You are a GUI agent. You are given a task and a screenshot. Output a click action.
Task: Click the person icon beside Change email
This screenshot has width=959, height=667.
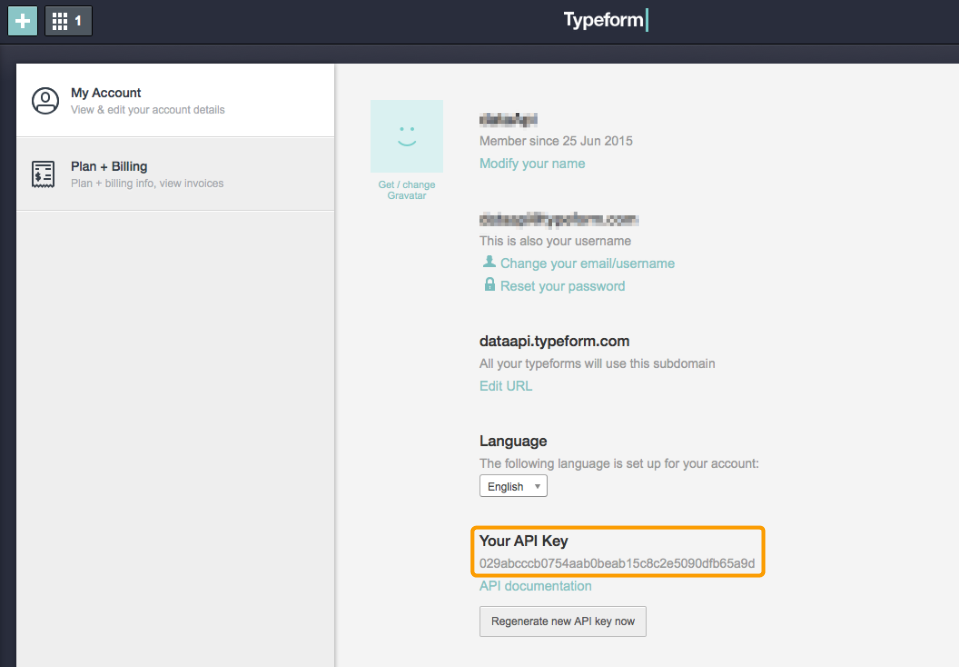coord(489,262)
